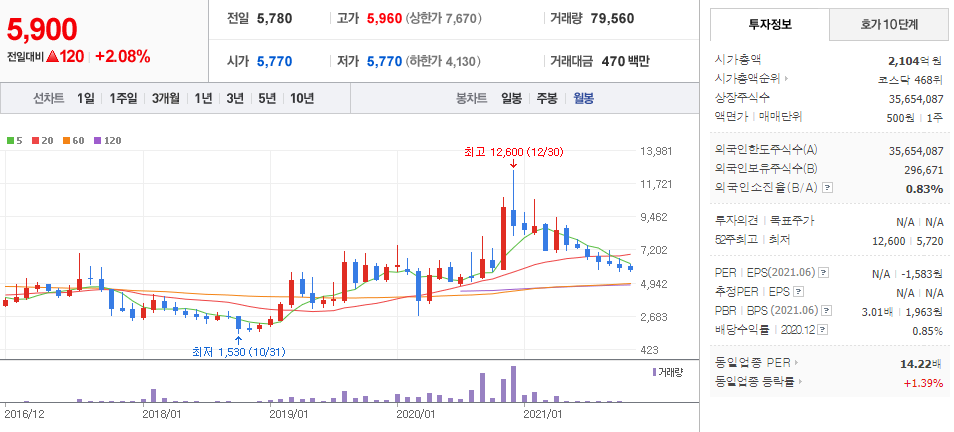This screenshot has height=432, width=954.
Task: Open help icon beside 배당수익률 2020.12
Action: (x=823, y=329)
